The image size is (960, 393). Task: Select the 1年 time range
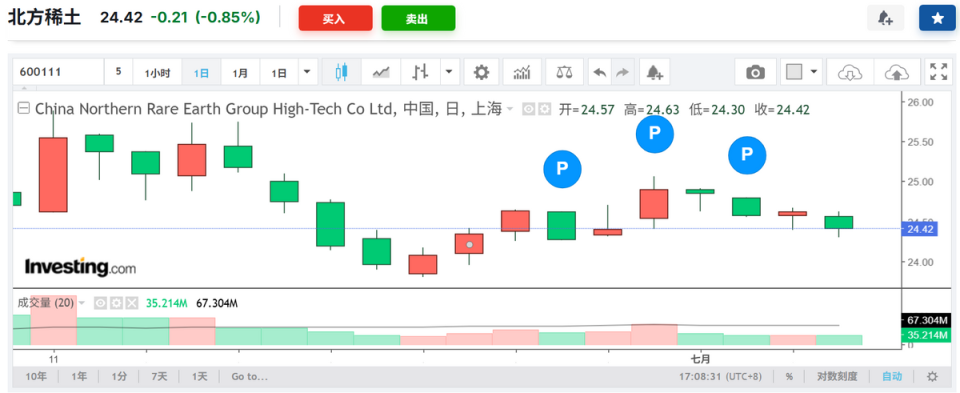click(x=79, y=376)
